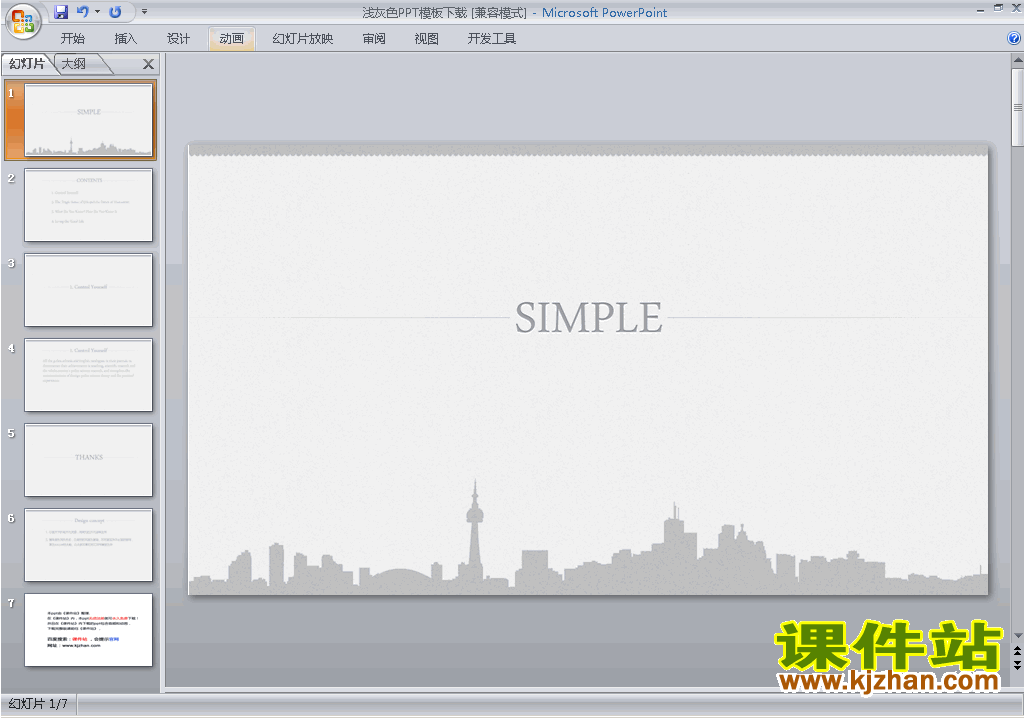This screenshot has width=1024, height=718.
Task: Undo the last action
Action: tap(82, 12)
